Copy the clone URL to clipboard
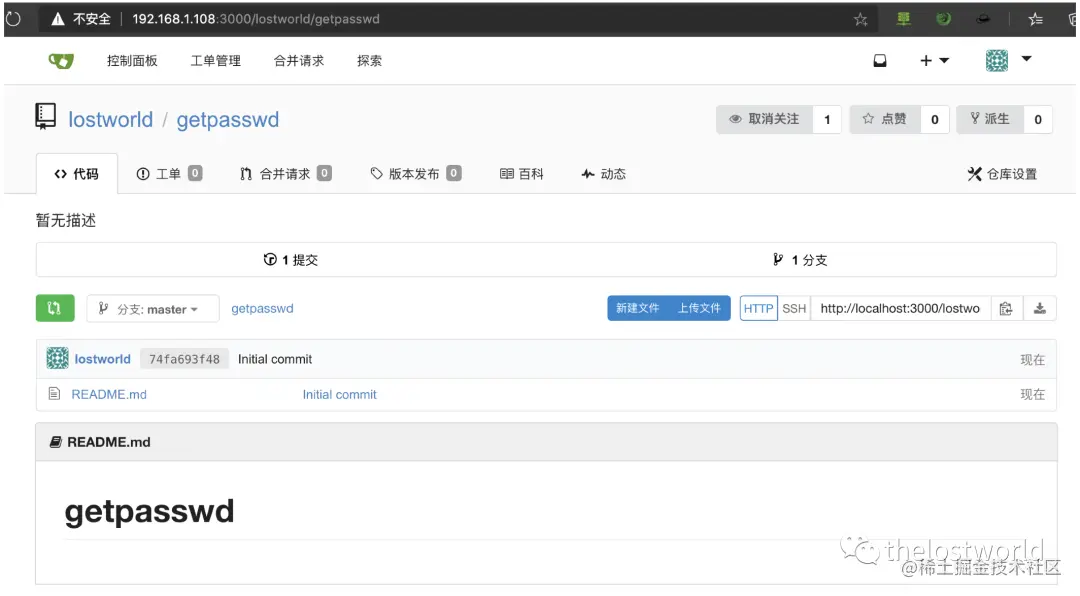The width and height of the screenshot is (1080, 596). click(x=1006, y=309)
